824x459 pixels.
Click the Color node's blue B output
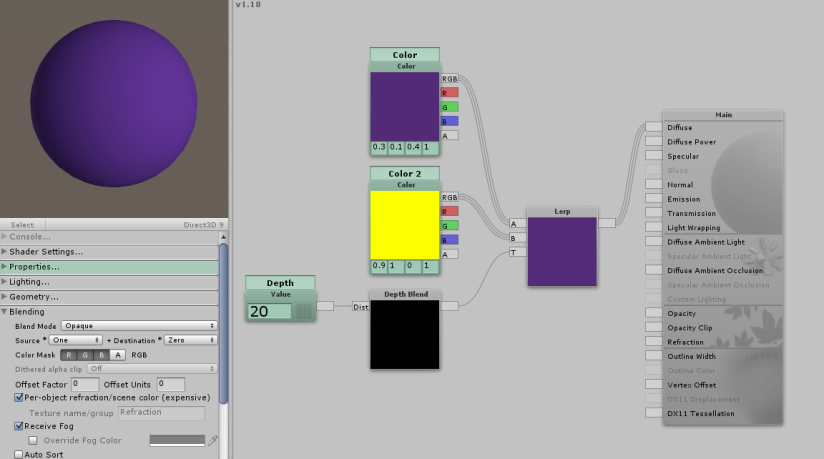pyautogui.click(x=449, y=121)
